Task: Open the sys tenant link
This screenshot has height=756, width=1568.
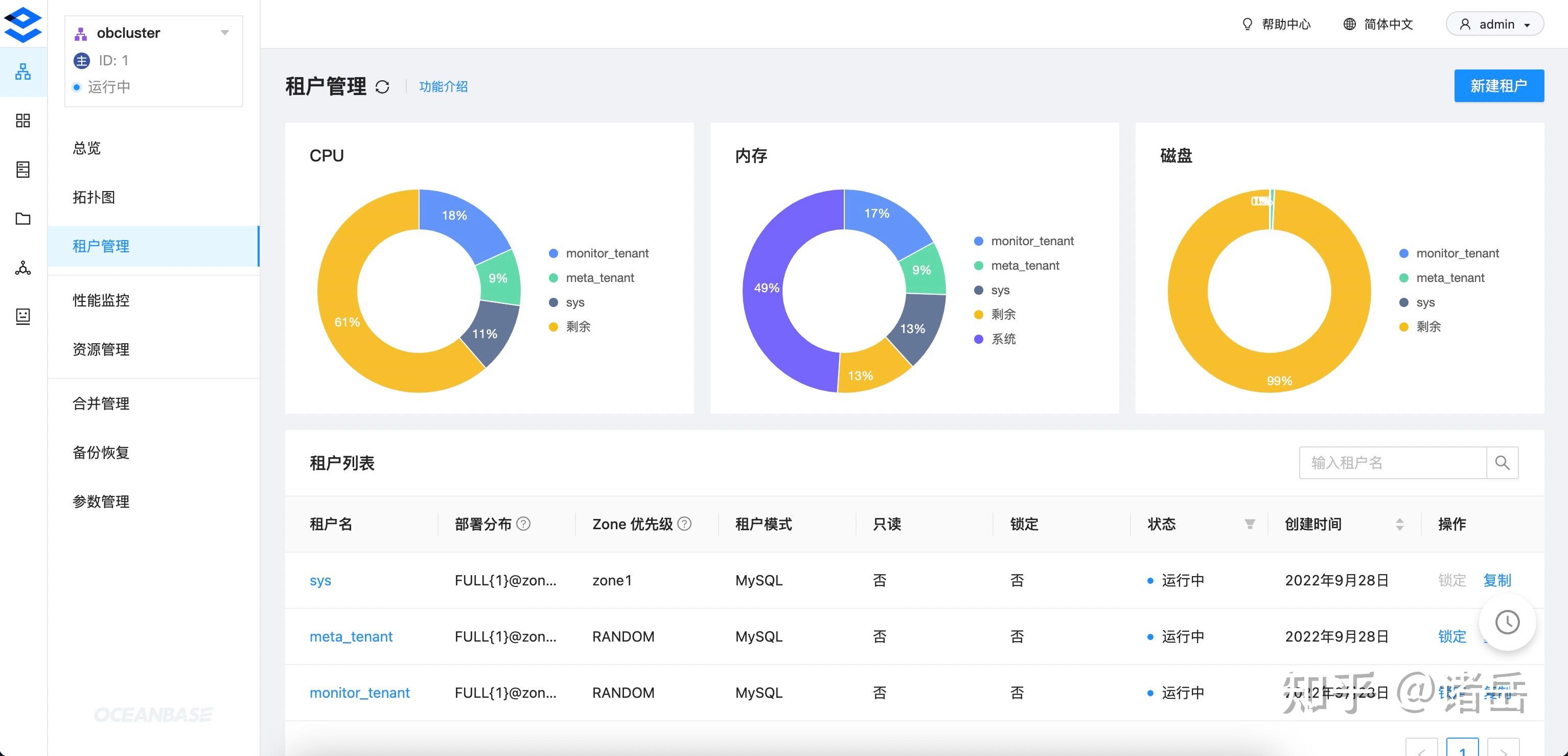Action: coord(320,580)
